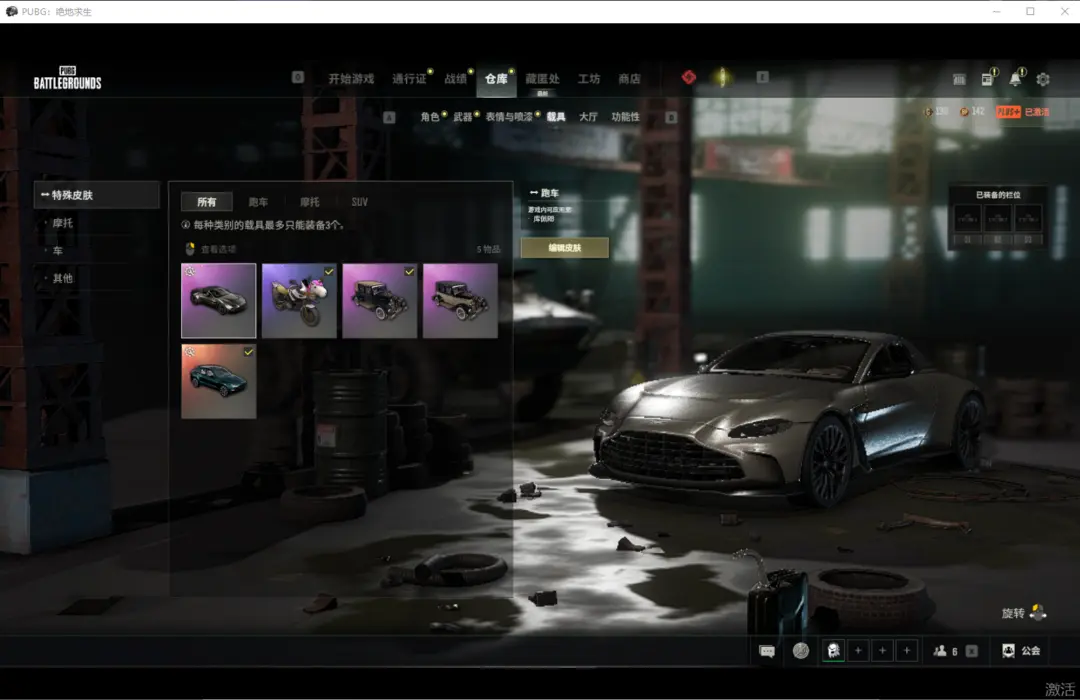Click the round globe icon beside chat
The image size is (1080, 700).
tap(800, 650)
